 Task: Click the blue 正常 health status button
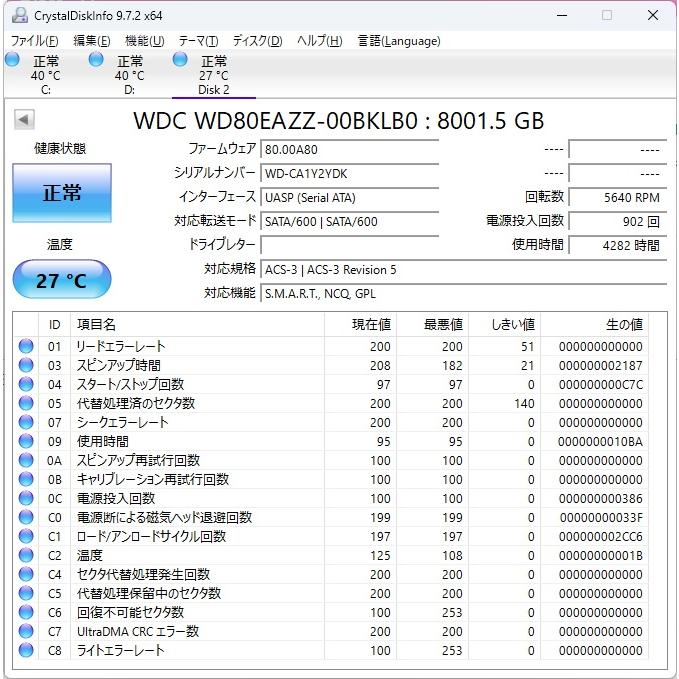pos(62,193)
